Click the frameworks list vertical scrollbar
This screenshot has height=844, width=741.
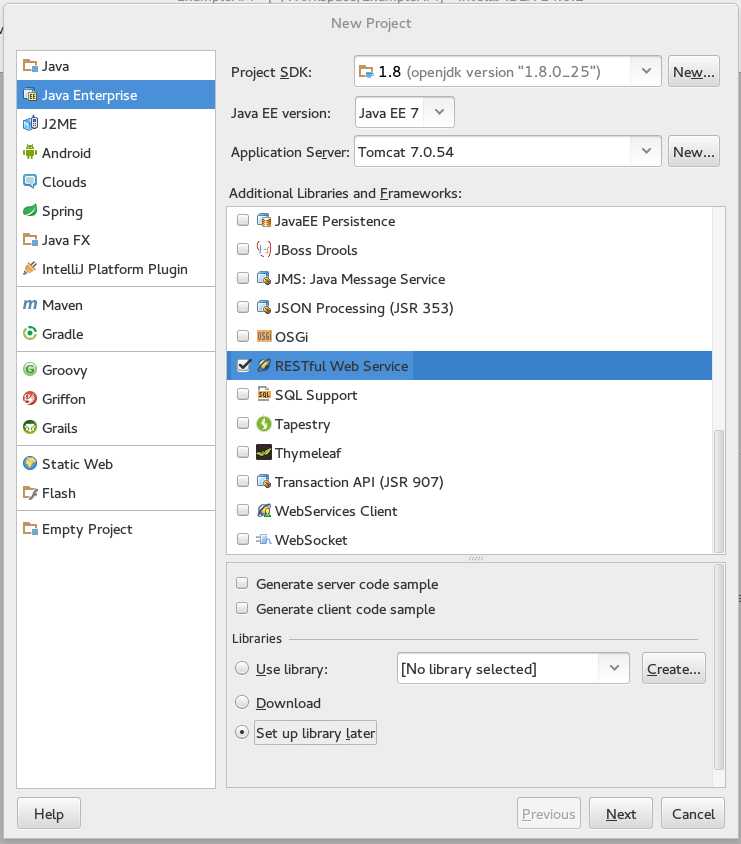[x=718, y=490]
